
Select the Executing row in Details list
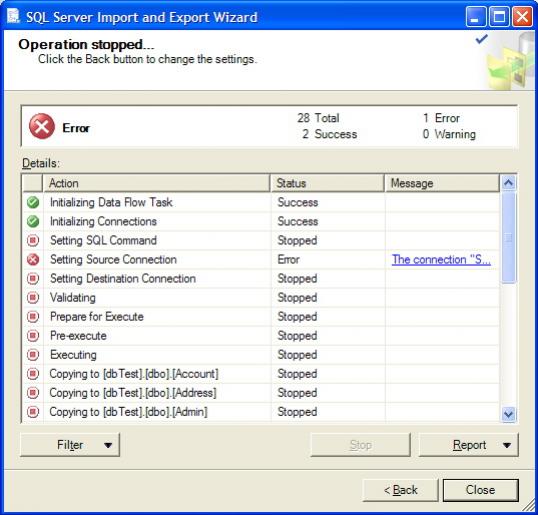tap(261, 355)
